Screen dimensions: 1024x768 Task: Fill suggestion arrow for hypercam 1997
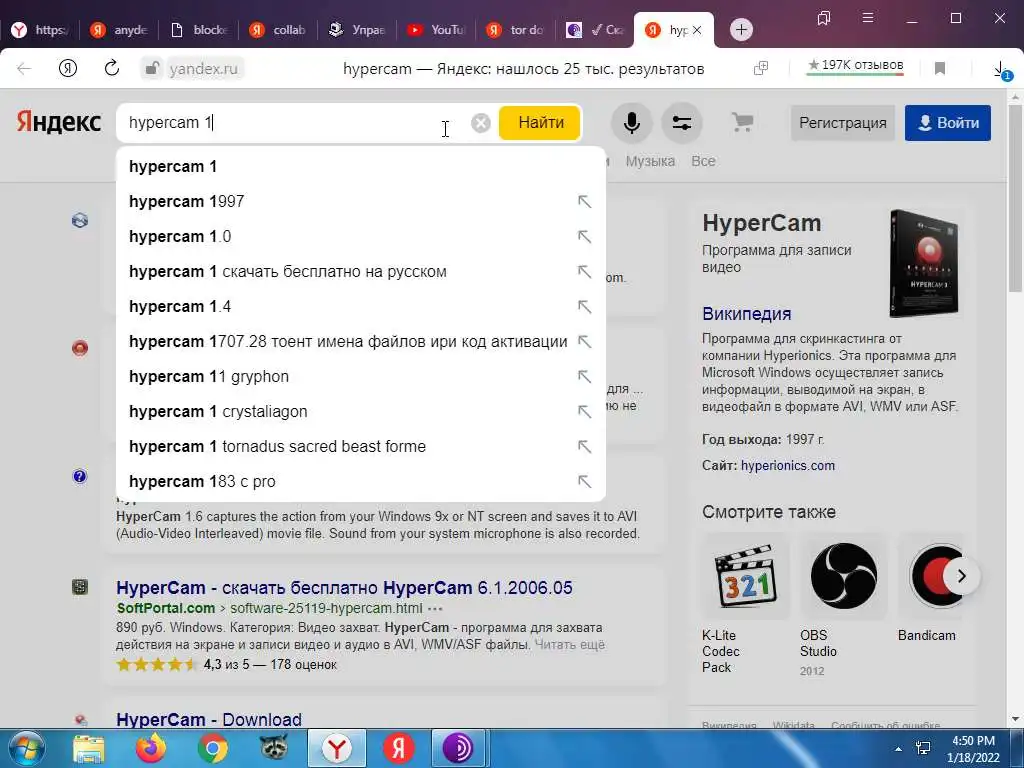pos(584,202)
